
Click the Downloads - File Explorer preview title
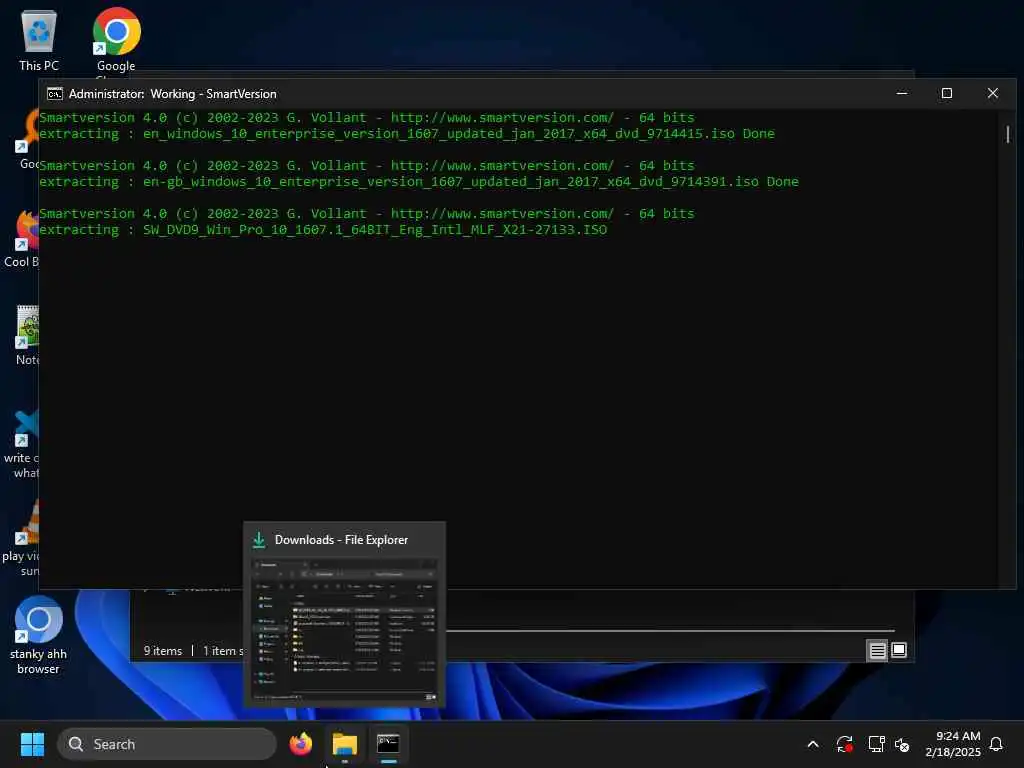pos(341,540)
